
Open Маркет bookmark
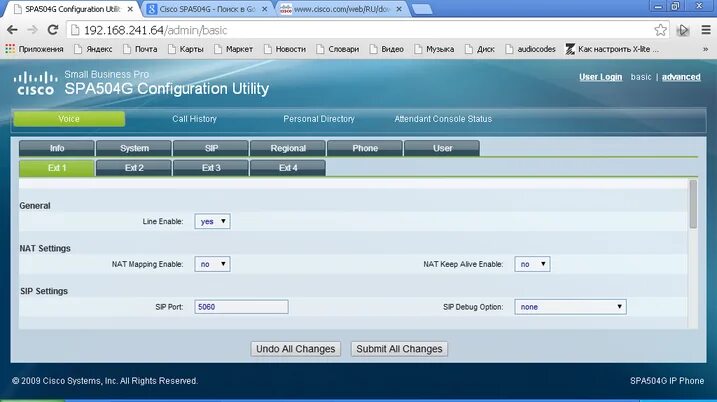pos(233,49)
